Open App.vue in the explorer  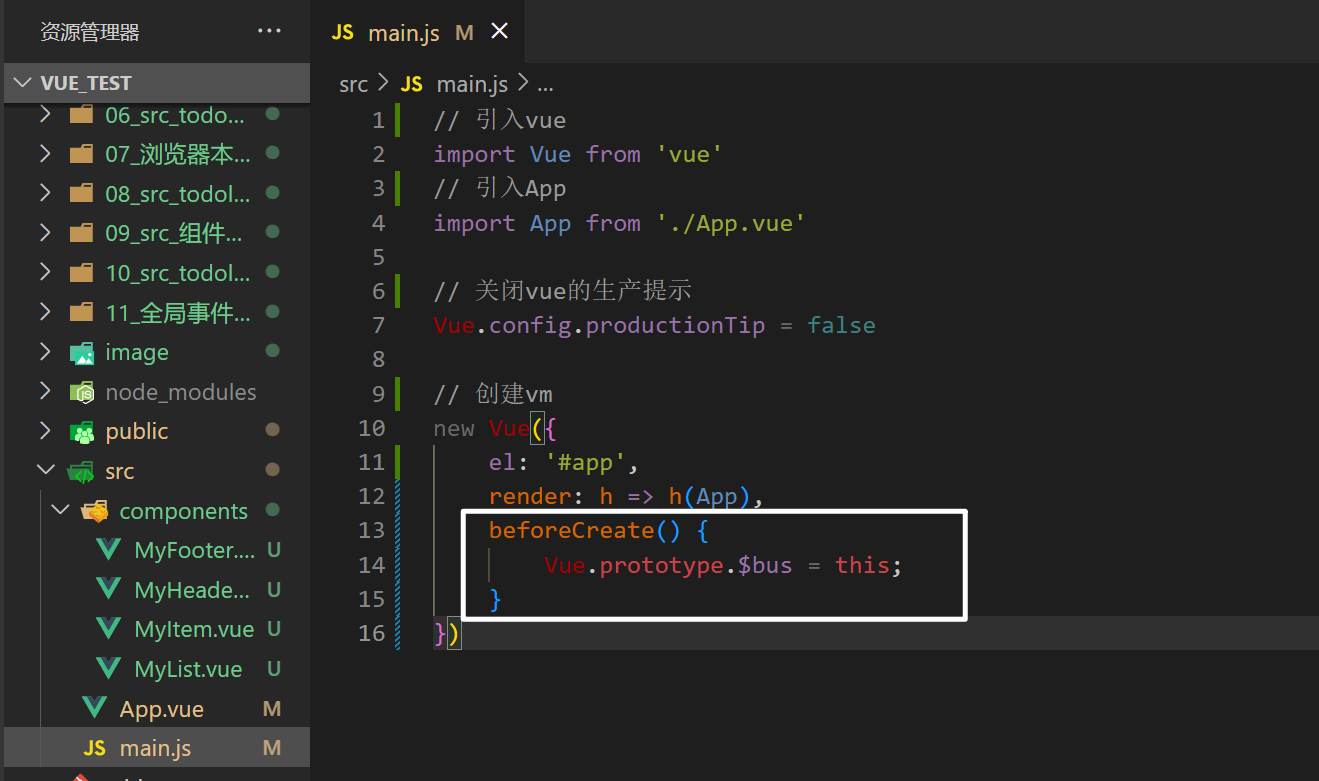point(157,709)
